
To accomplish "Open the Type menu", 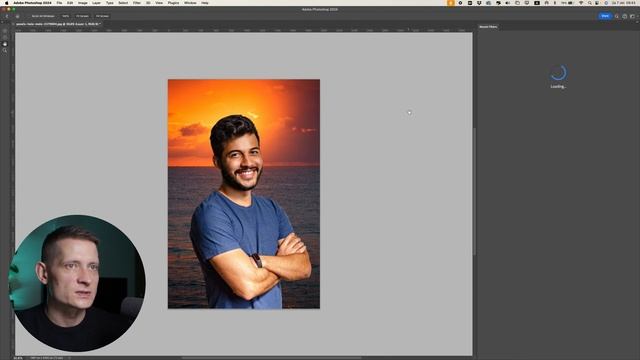I will coord(110,3).
